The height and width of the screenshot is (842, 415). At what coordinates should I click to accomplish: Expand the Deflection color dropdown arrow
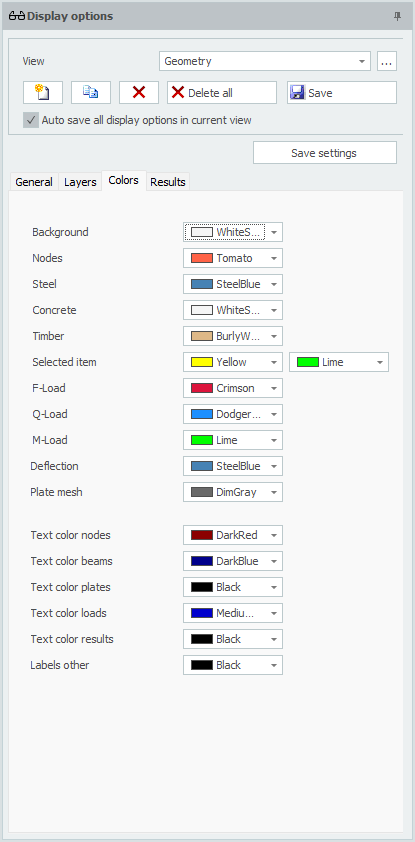(x=274, y=466)
